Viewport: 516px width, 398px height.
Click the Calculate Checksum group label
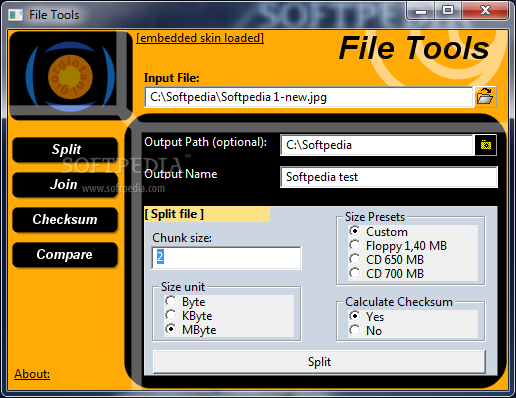[x=399, y=302]
